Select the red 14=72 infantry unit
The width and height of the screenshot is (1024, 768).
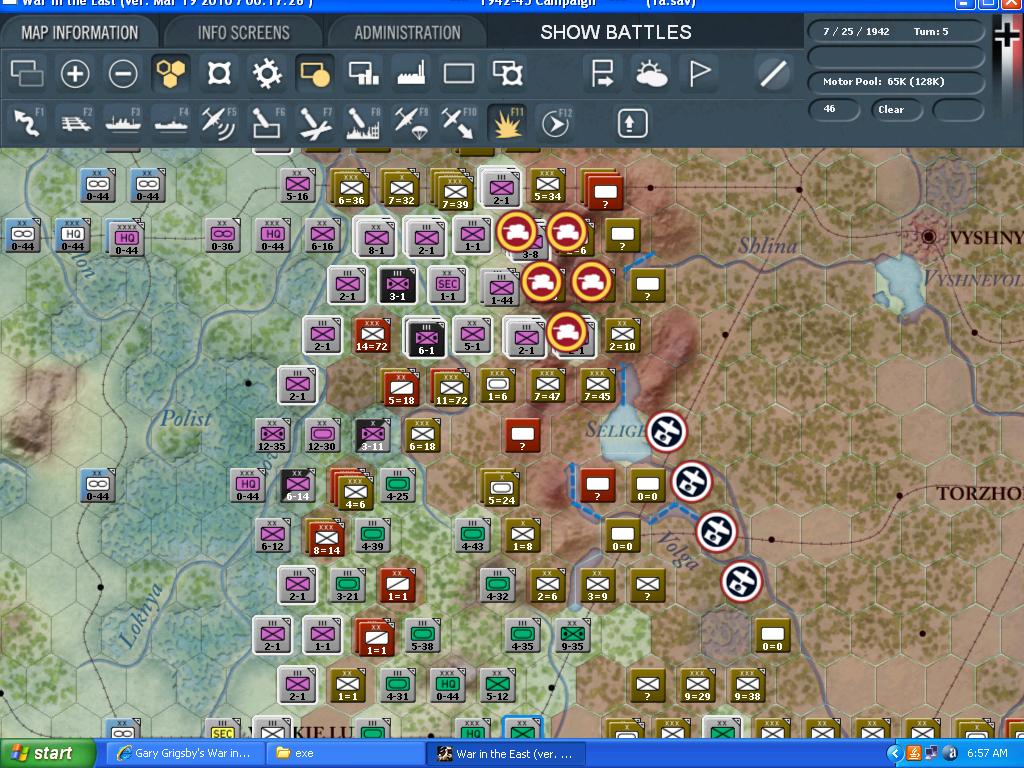[372, 336]
